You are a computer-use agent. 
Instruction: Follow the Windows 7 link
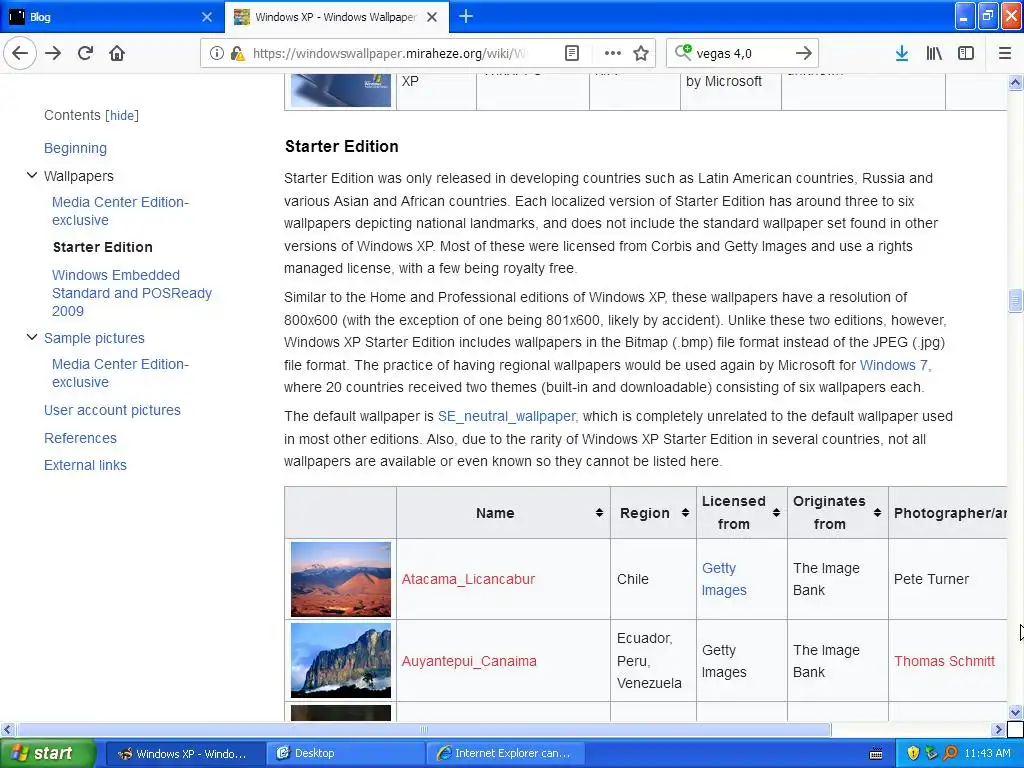(893, 365)
